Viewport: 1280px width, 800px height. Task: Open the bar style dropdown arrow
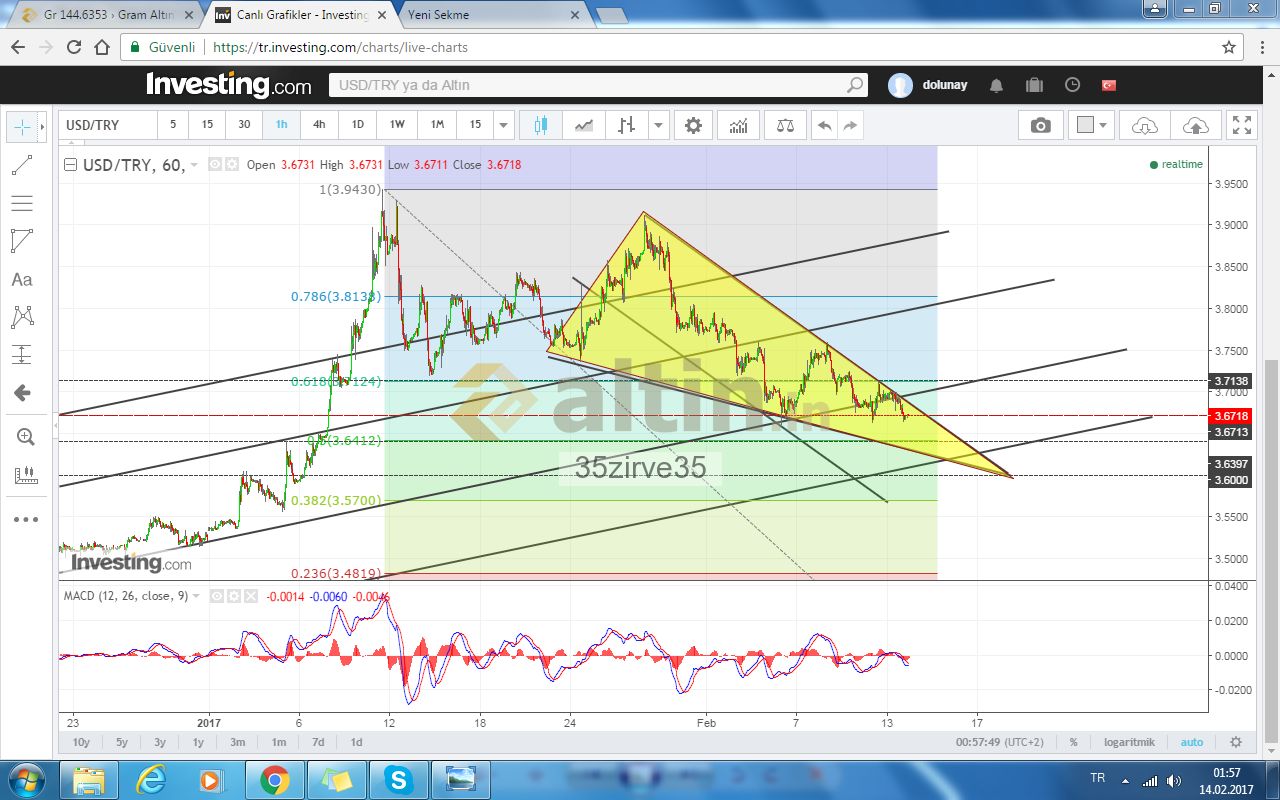click(658, 125)
